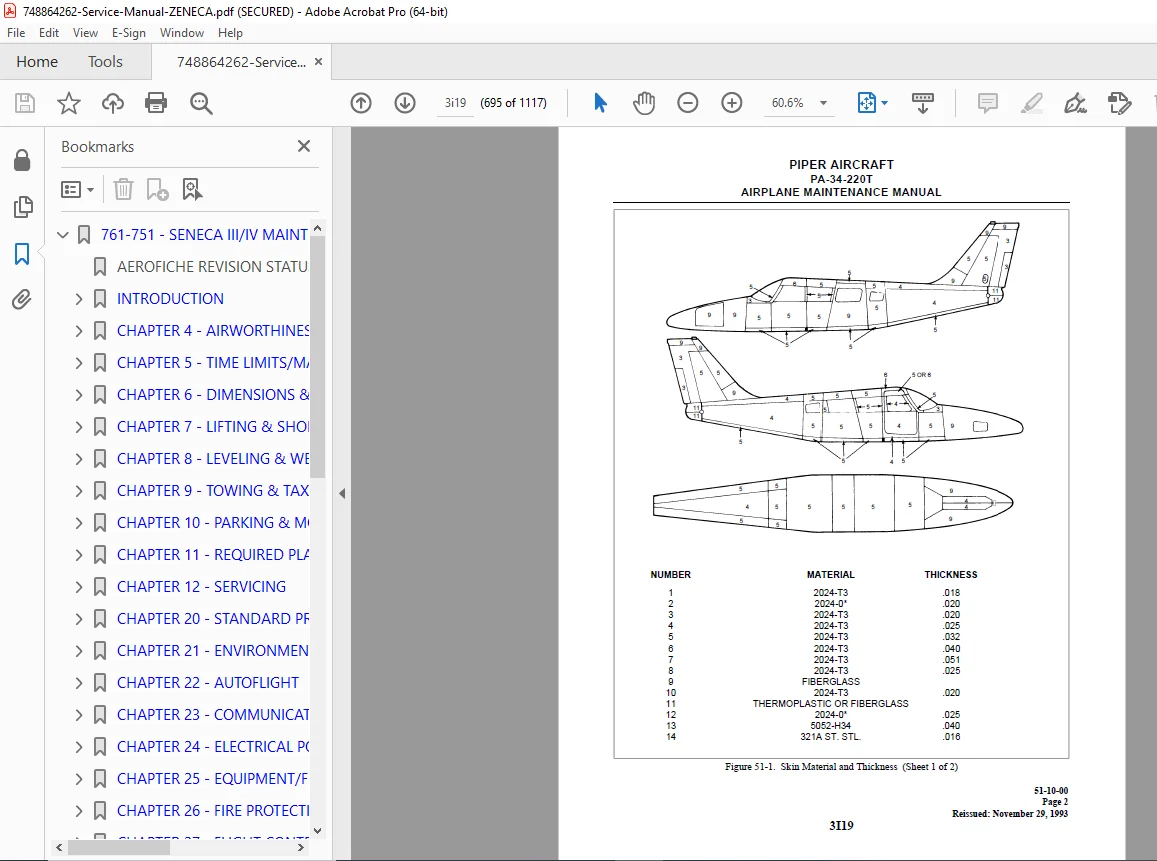
Task: Print the document with printer icon
Action: coord(156,103)
